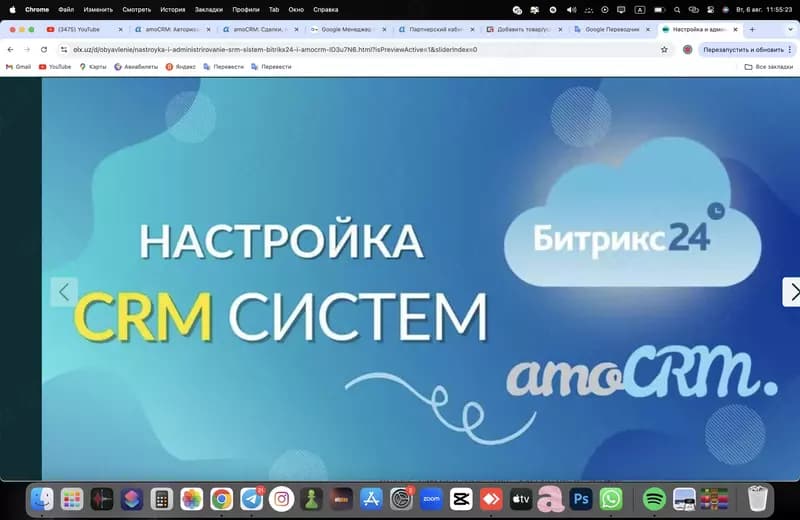Image resolution: width=800 pixels, height=520 pixels.
Task: Reload the page in Chrome
Action: pos(44,49)
